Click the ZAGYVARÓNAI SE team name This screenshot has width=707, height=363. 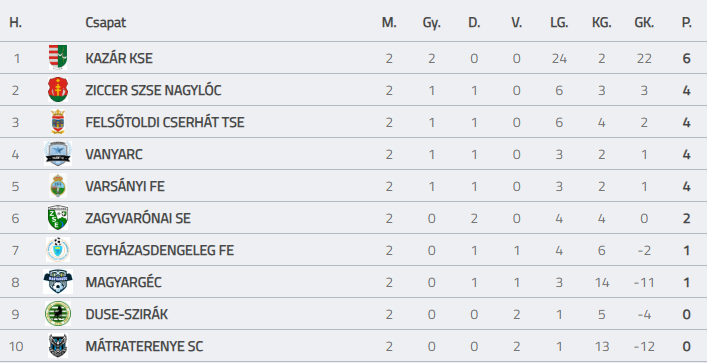coord(138,218)
